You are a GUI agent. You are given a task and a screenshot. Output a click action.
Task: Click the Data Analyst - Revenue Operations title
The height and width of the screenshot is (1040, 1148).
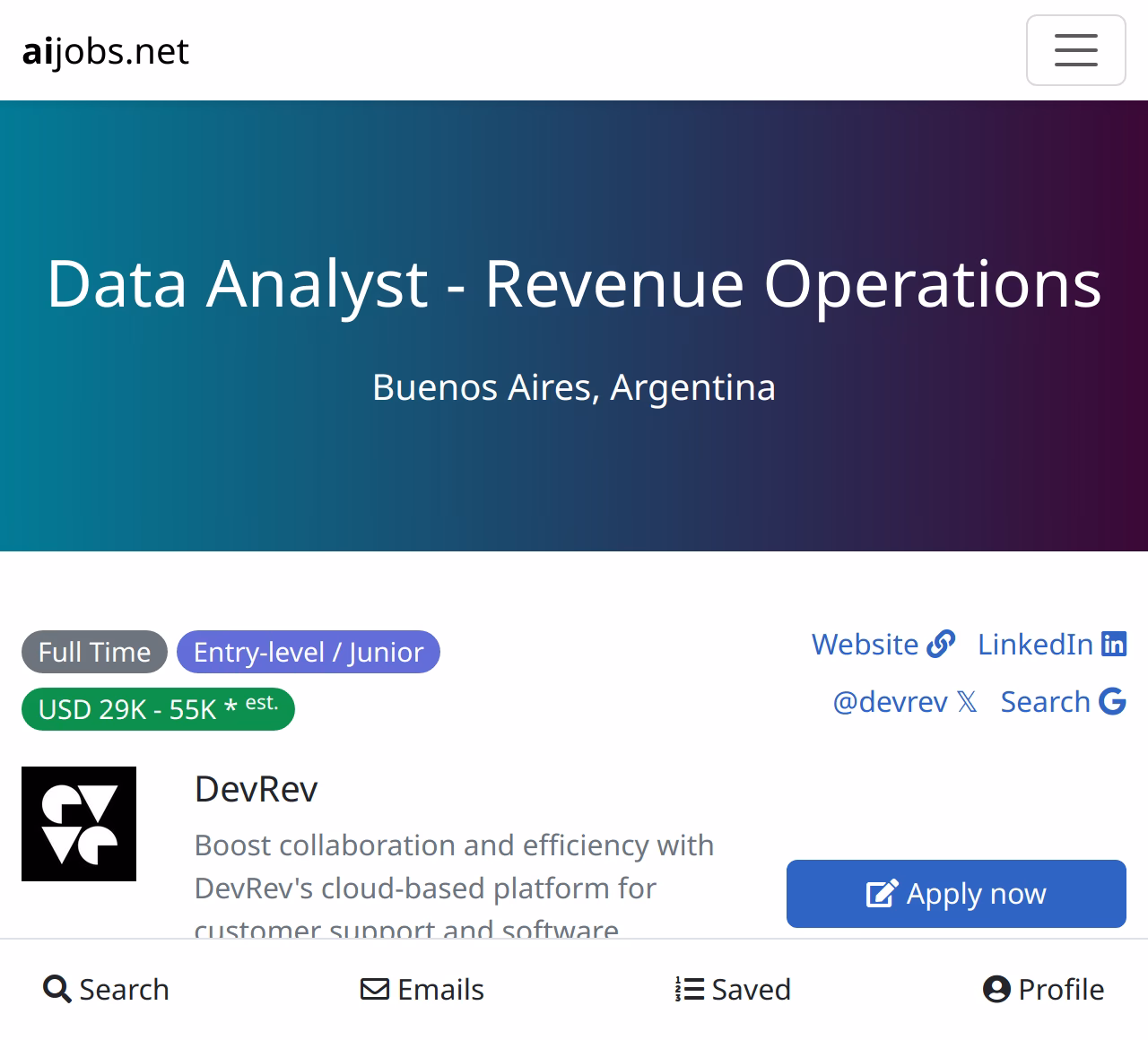[574, 283]
